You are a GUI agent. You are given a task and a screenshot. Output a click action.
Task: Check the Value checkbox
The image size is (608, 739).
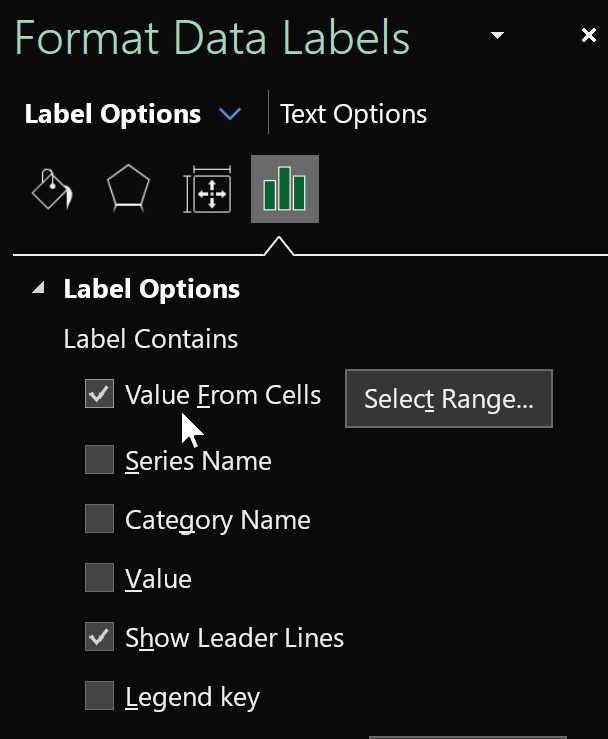(x=99, y=578)
